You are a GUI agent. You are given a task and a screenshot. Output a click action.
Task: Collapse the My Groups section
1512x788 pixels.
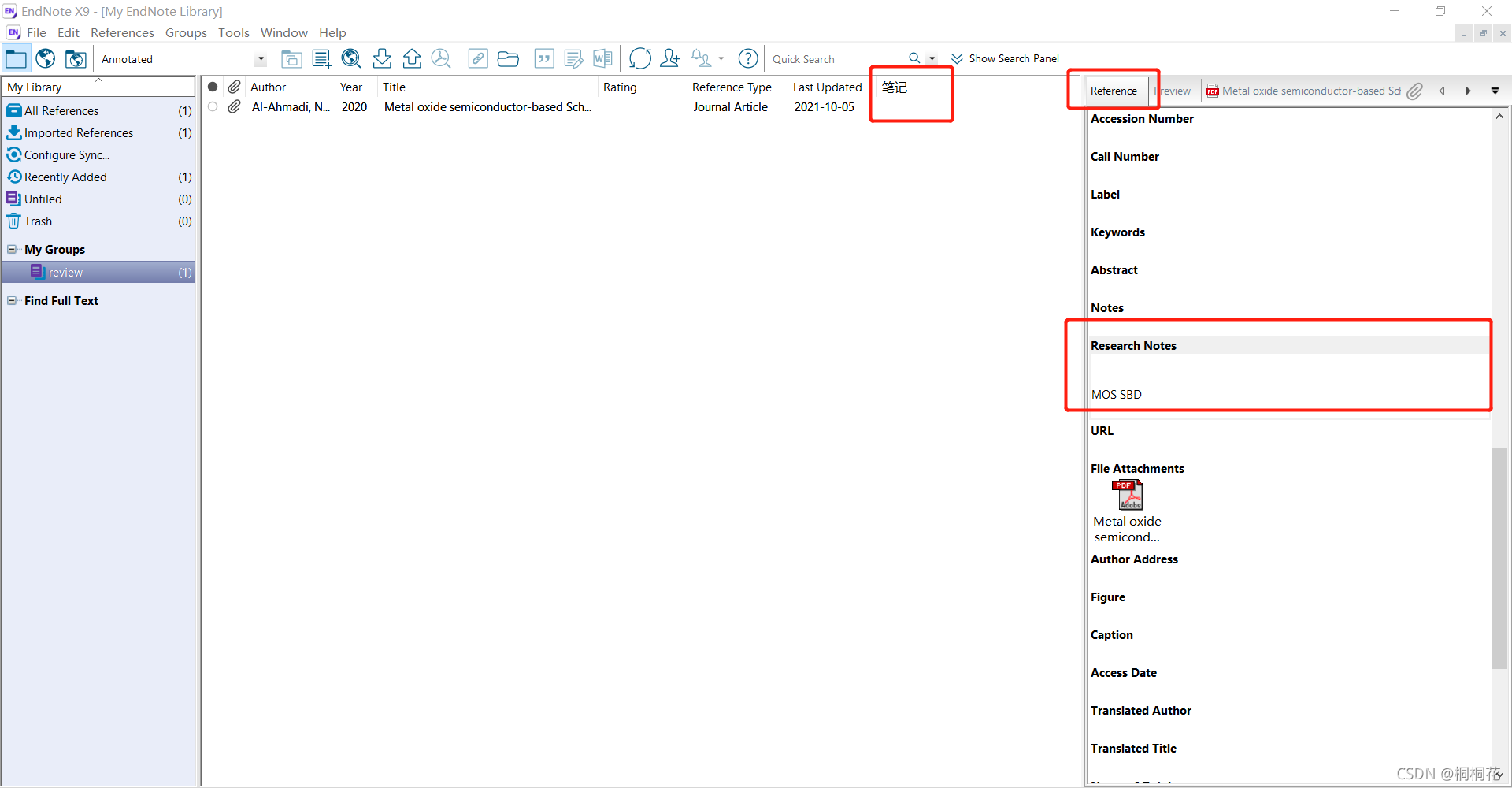tap(12, 249)
